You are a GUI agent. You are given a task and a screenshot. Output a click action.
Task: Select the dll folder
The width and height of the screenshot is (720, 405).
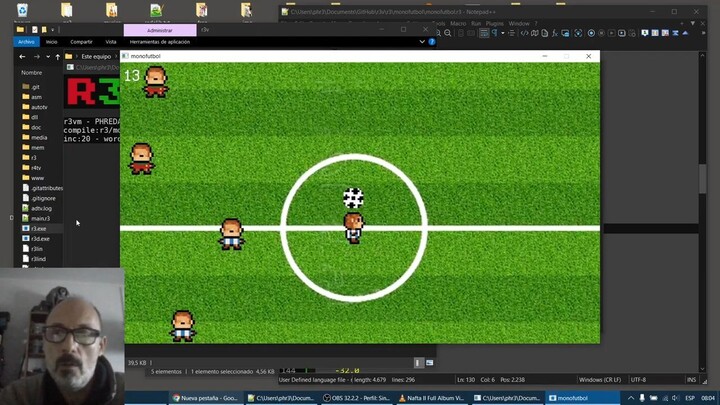(30, 117)
